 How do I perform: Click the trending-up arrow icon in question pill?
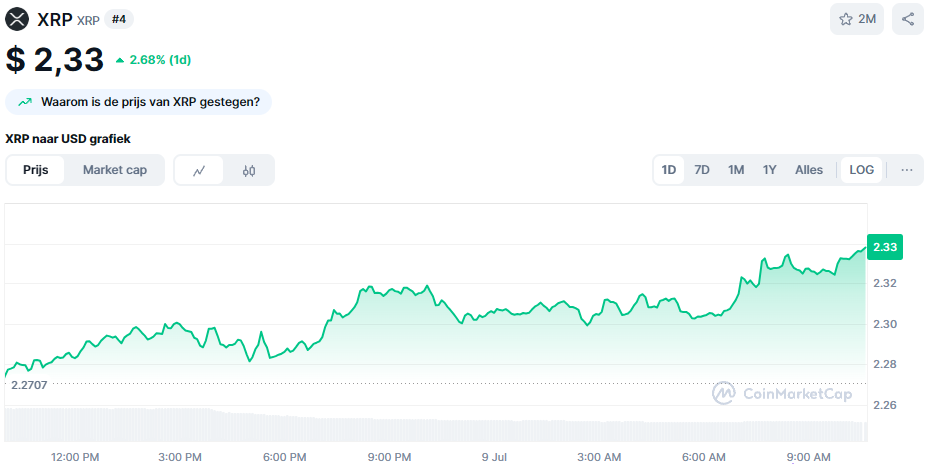[x=25, y=102]
